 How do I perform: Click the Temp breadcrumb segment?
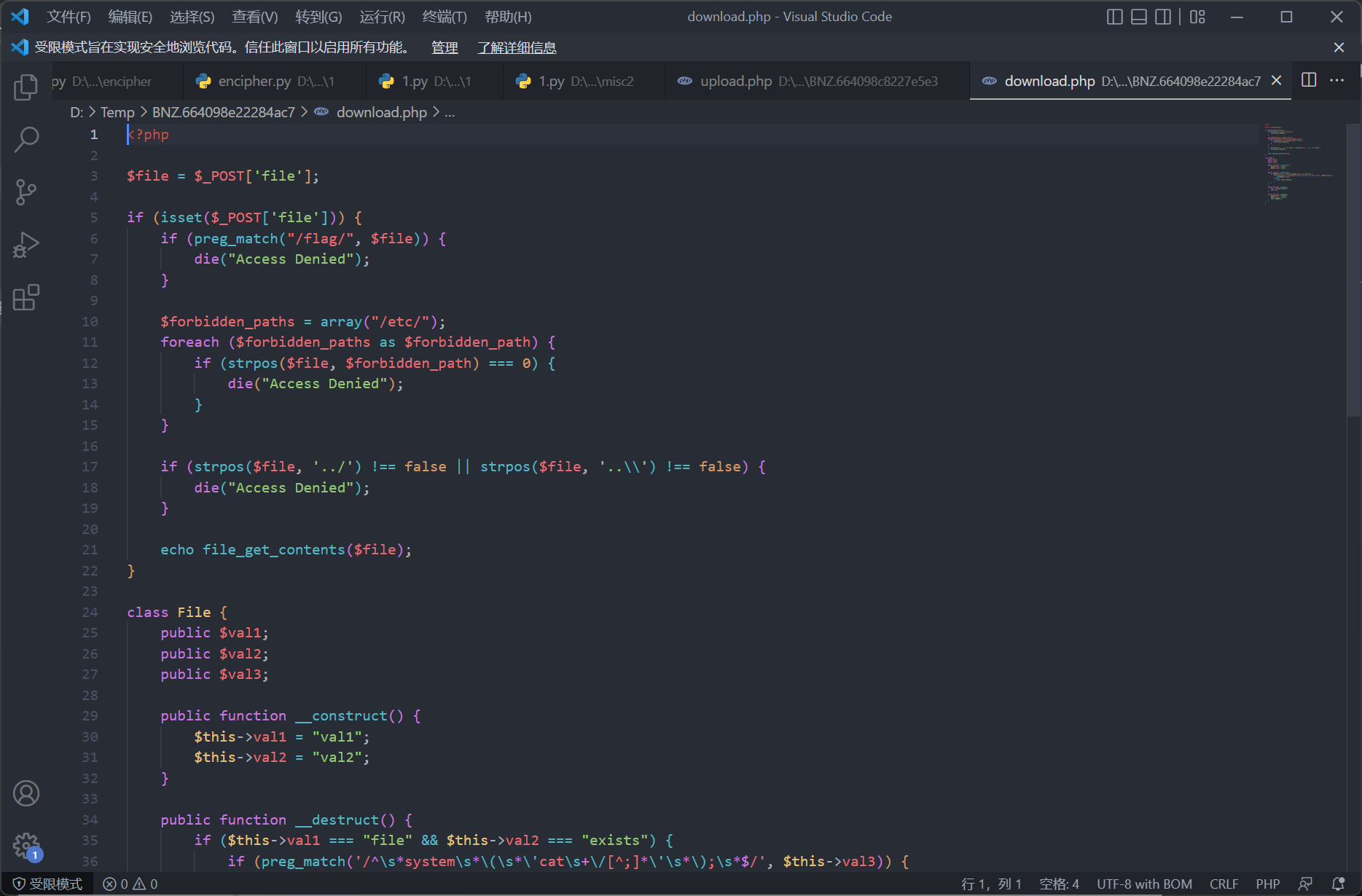coord(117,112)
